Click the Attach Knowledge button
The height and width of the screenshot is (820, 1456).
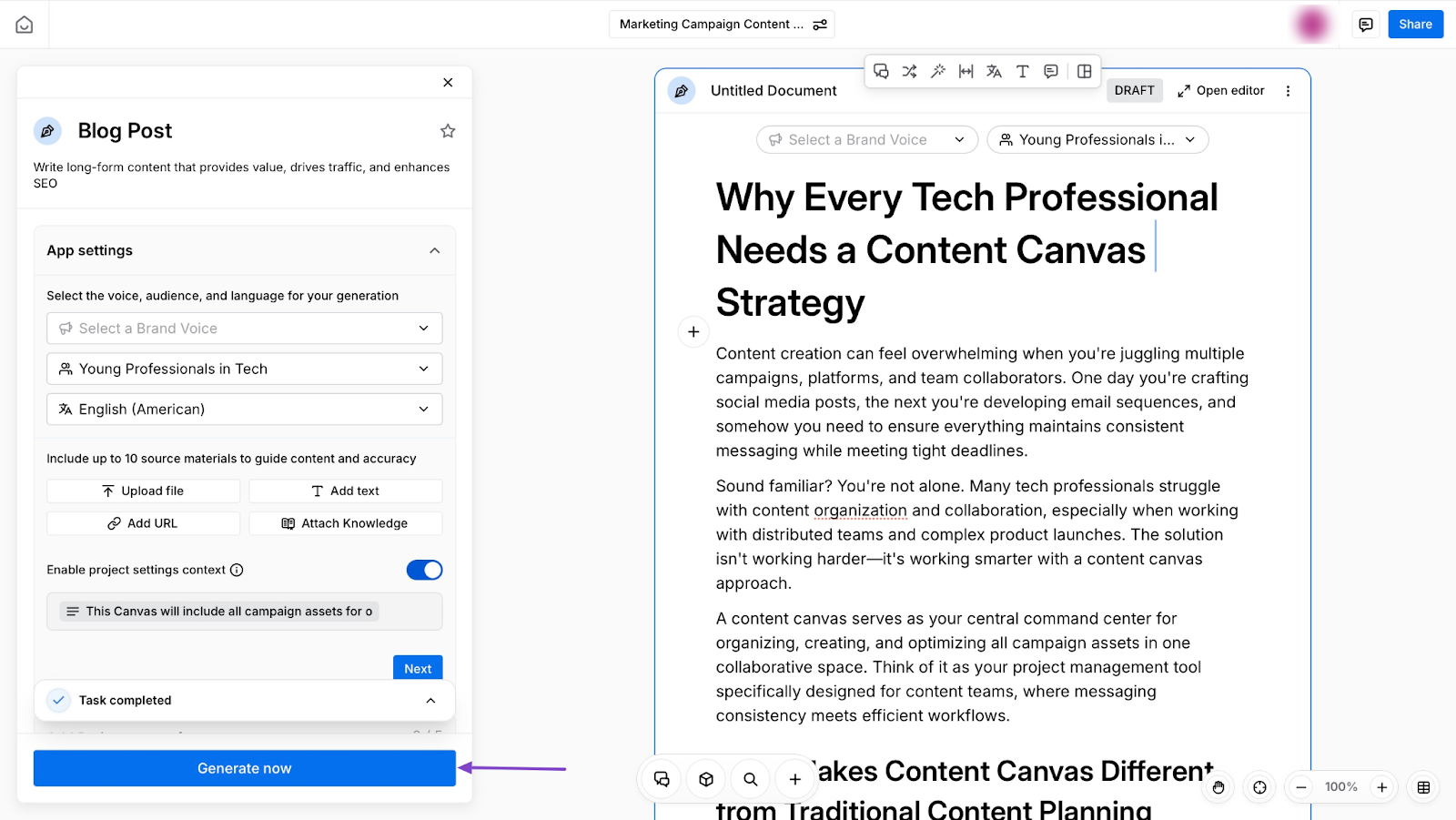[346, 523]
